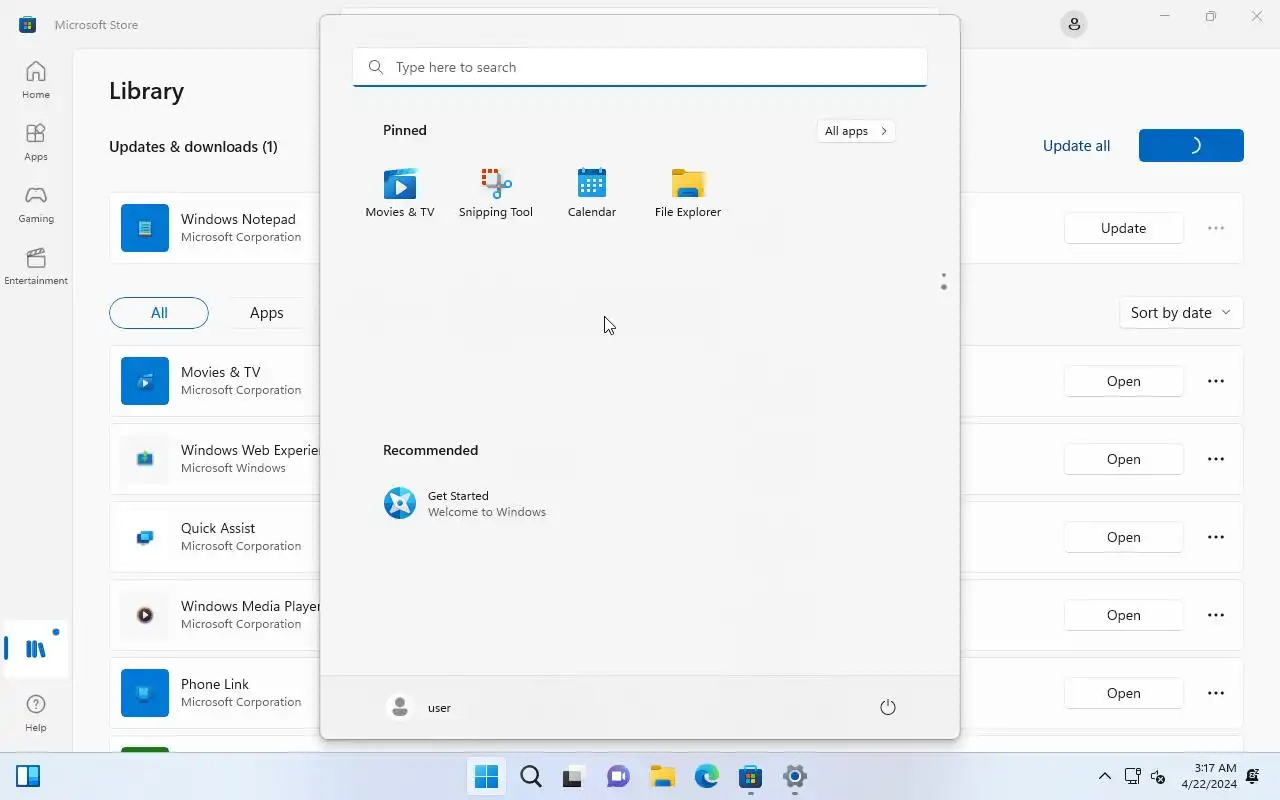More options for Phone Link row
This screenshot has width=1280, height=800.
(1216, 693)
